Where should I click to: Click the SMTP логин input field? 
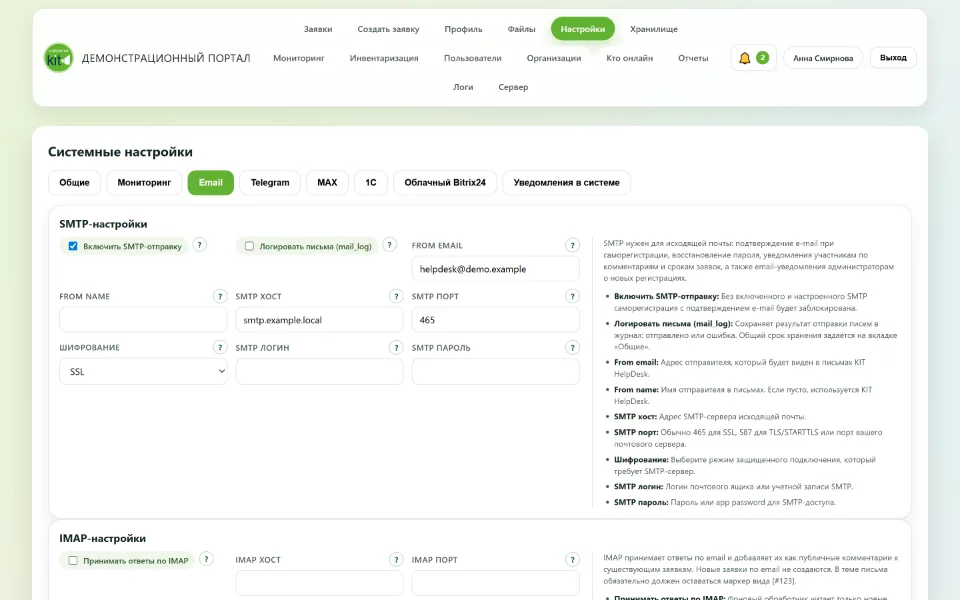pyautogui.click(x=320, y=372)
